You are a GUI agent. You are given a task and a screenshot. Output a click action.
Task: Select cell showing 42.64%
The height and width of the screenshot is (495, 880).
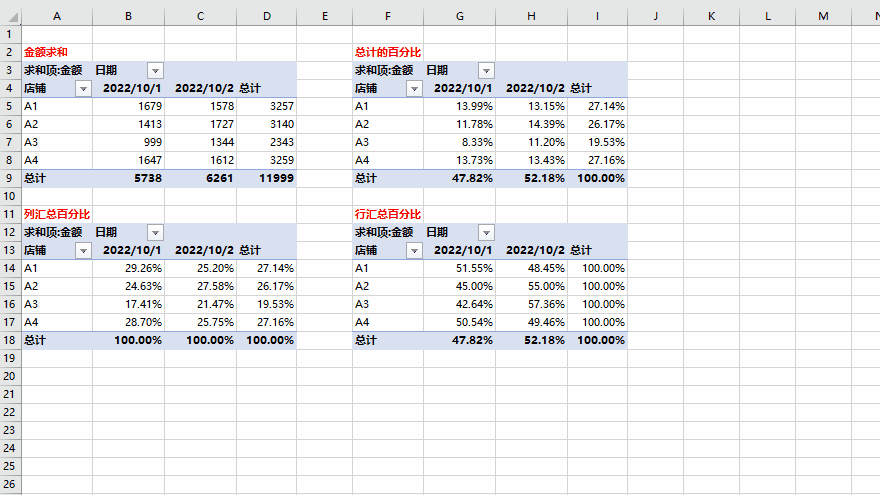[x=460, y=304]
